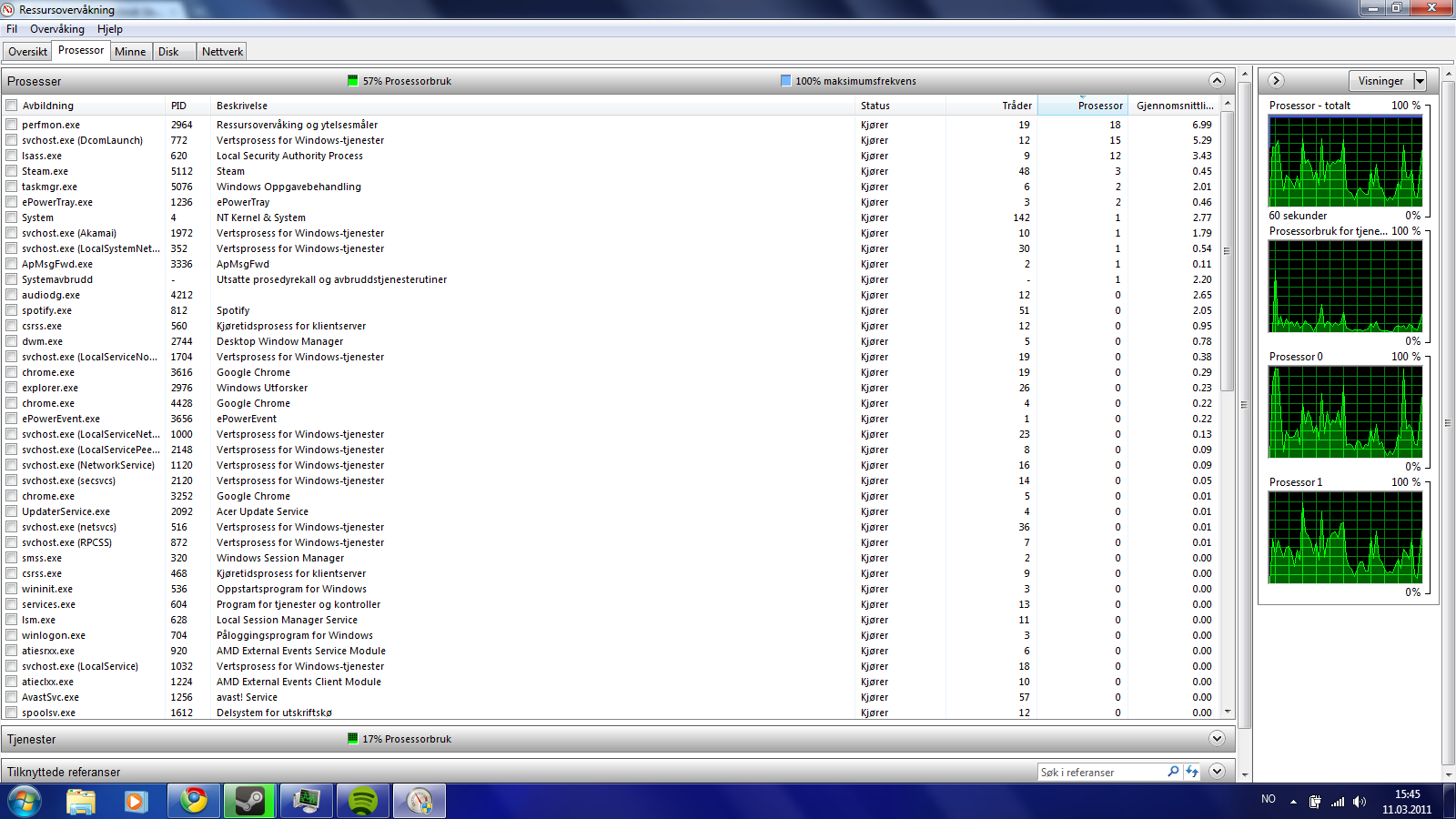Open the Hjelp menu

(110, 29)
